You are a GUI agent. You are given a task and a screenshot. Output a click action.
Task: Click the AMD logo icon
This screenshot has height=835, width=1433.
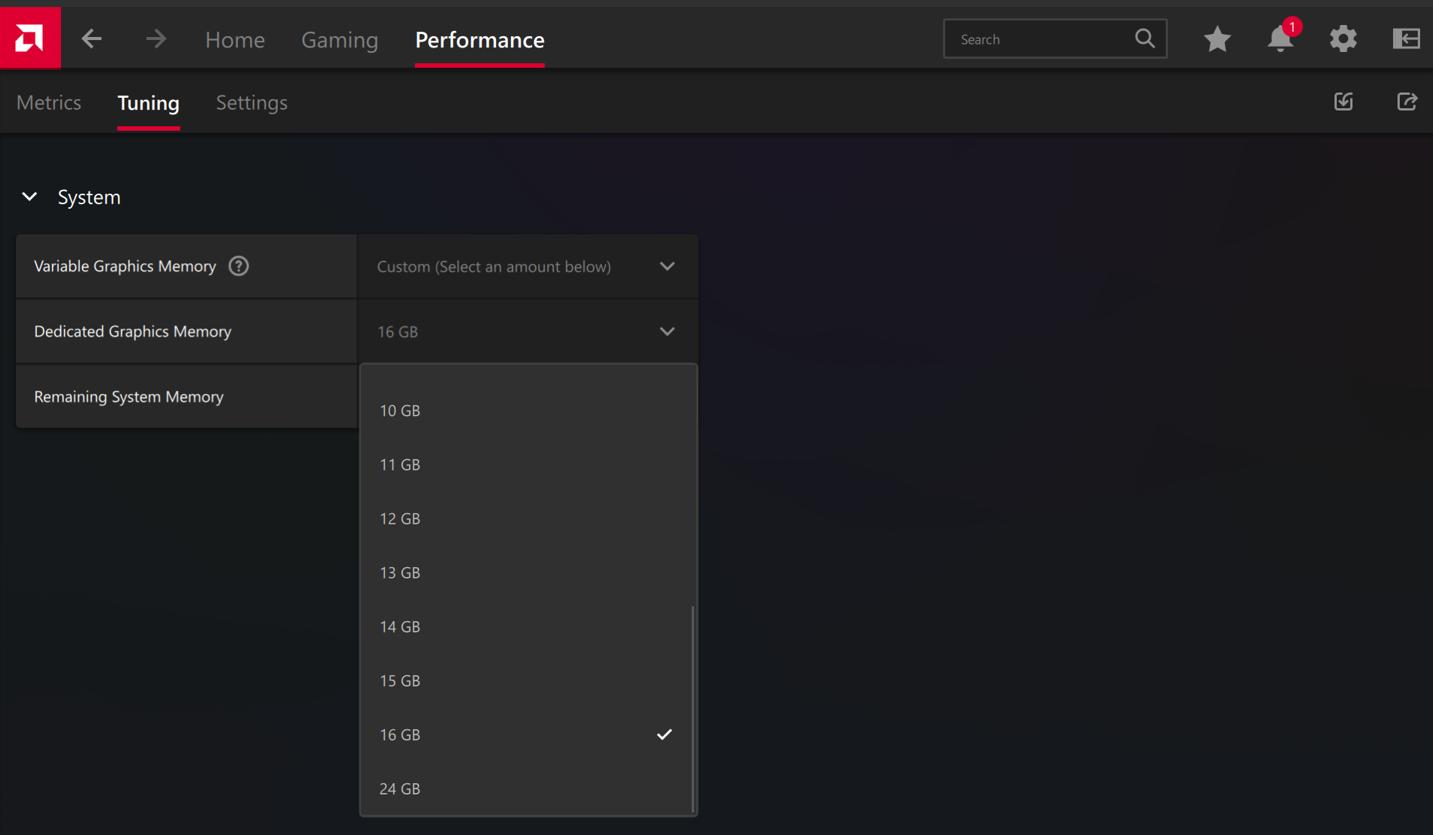(x=30, y=38)
